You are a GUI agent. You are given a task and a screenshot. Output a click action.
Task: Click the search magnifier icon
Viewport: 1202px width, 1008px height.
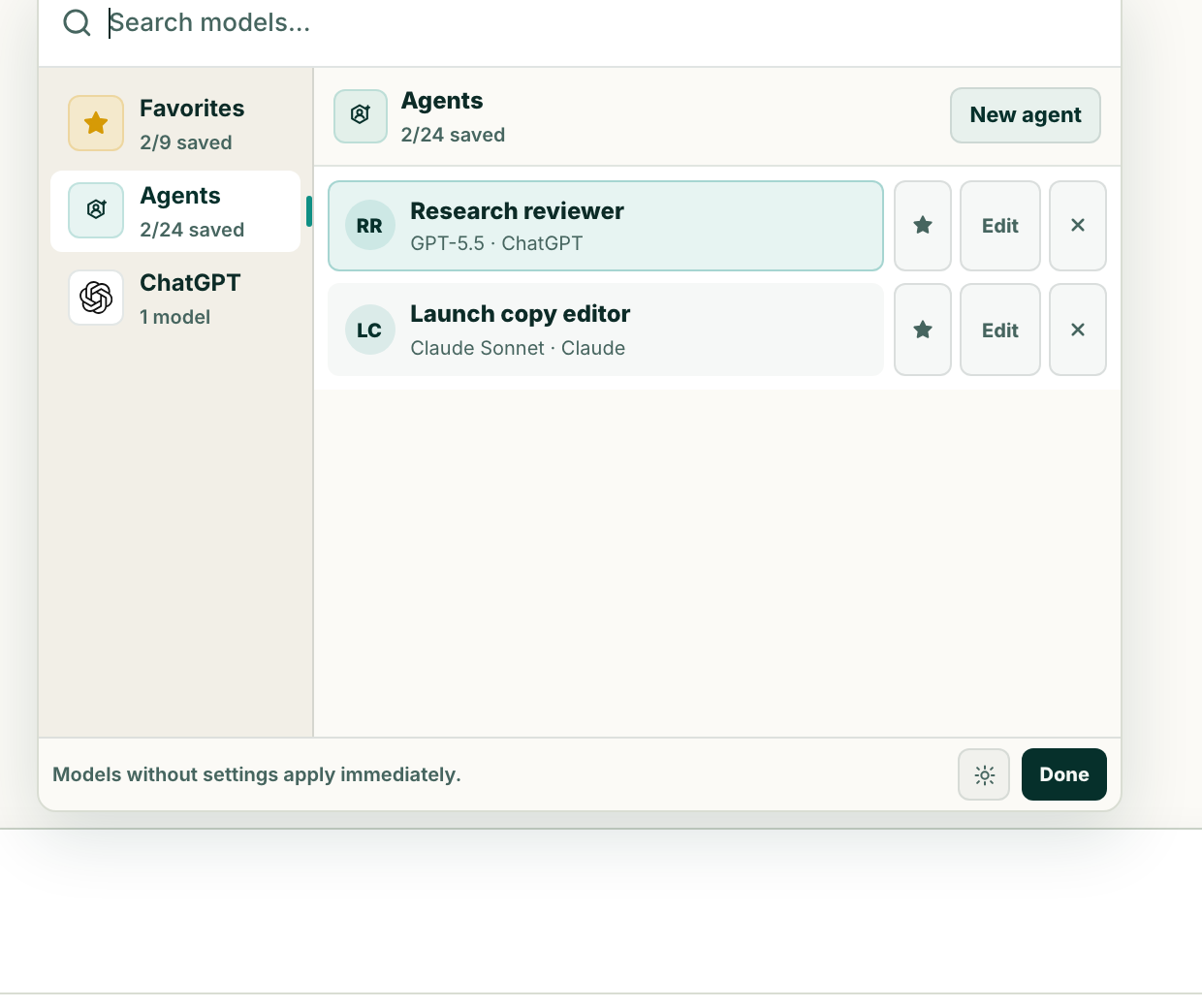(77, 22)
